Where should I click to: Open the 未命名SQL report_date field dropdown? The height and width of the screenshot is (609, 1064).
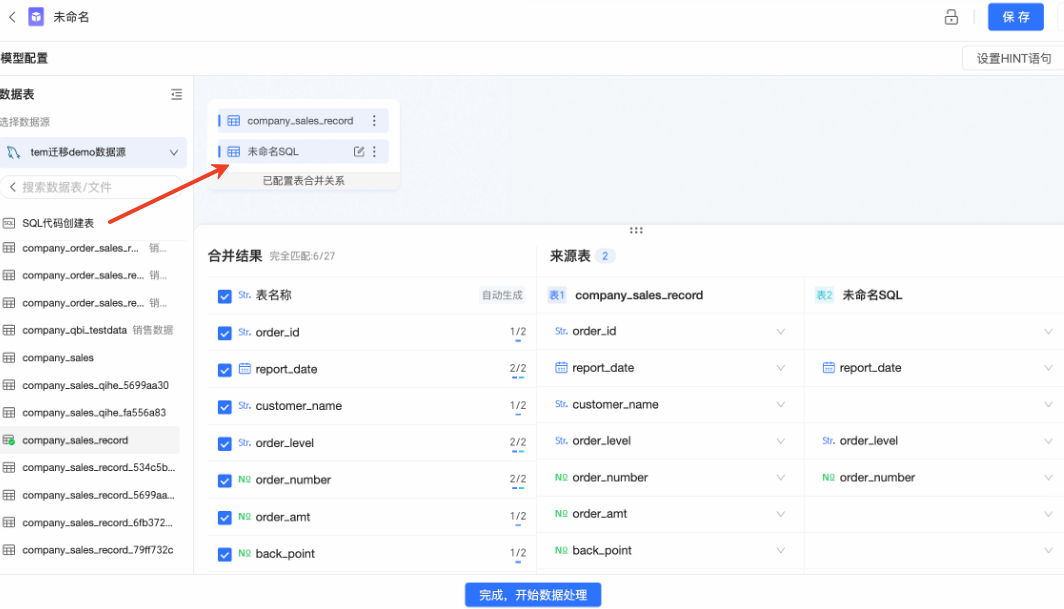coord(1047,368)
